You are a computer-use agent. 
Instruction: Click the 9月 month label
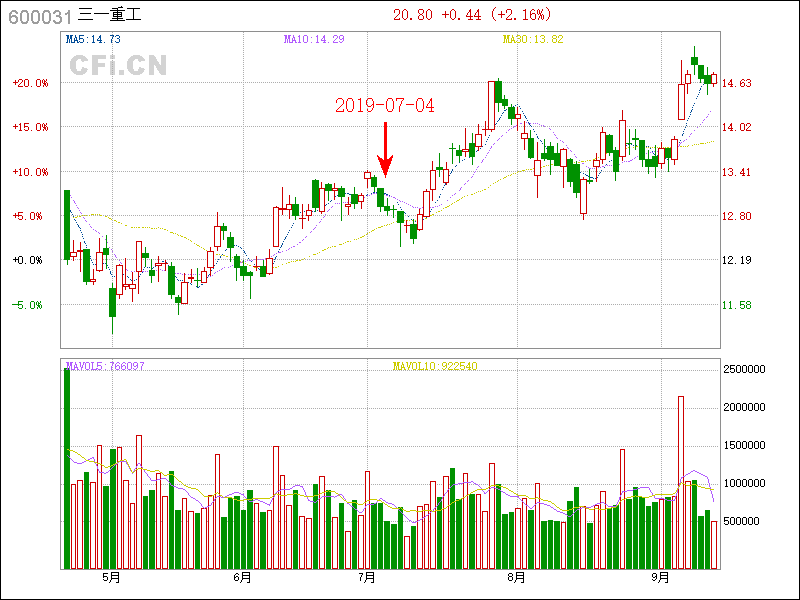[x=661, y=578]
